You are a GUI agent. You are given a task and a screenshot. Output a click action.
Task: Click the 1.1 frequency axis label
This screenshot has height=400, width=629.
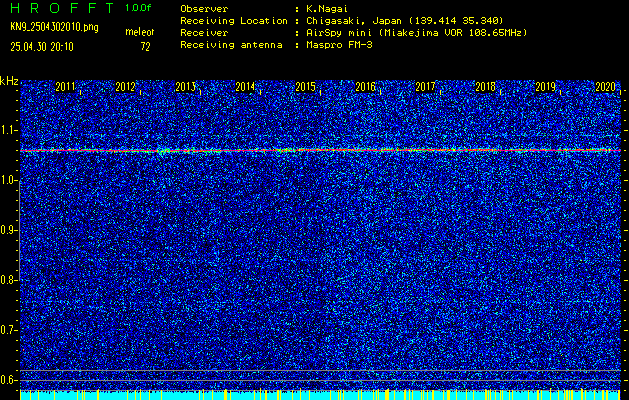pyautogui.click(x=7, y=130)
